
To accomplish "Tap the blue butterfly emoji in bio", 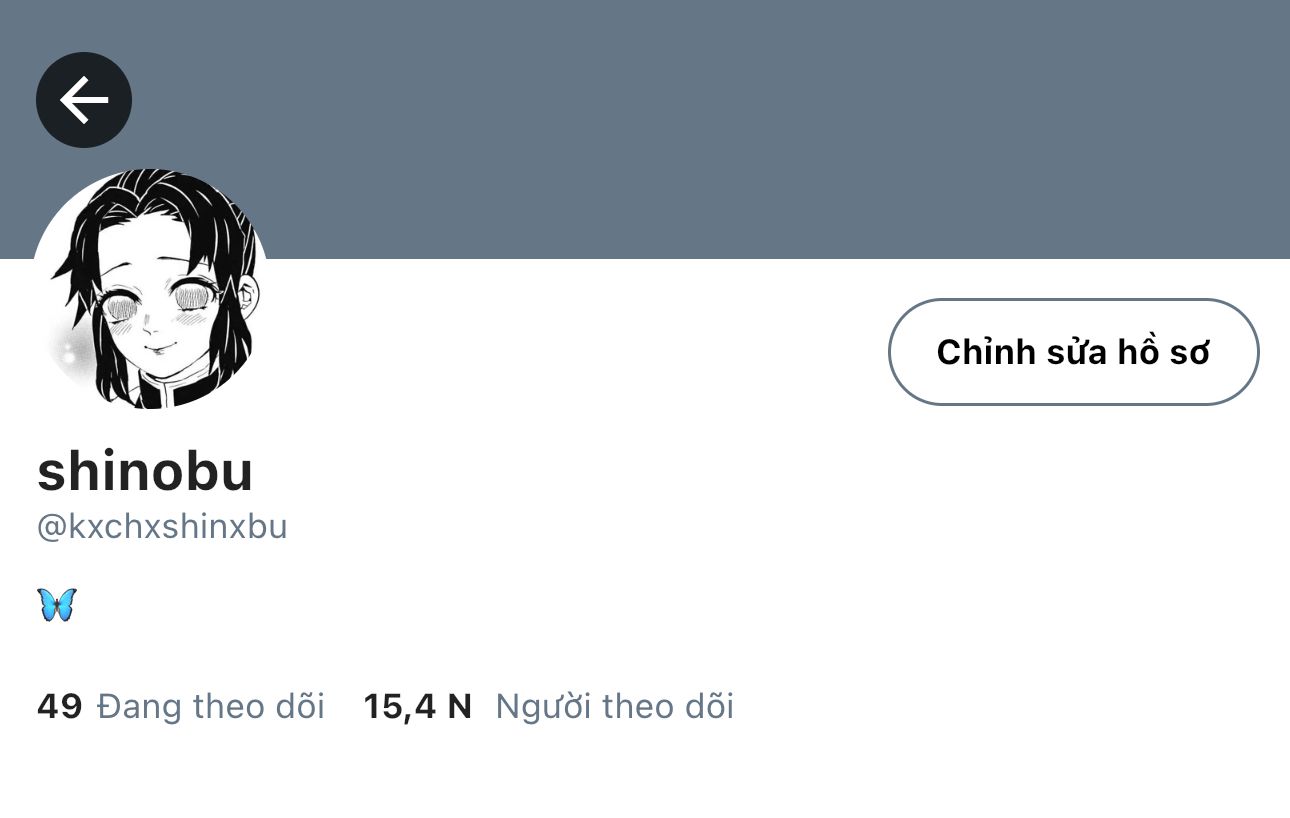I will tap(57, 605).
